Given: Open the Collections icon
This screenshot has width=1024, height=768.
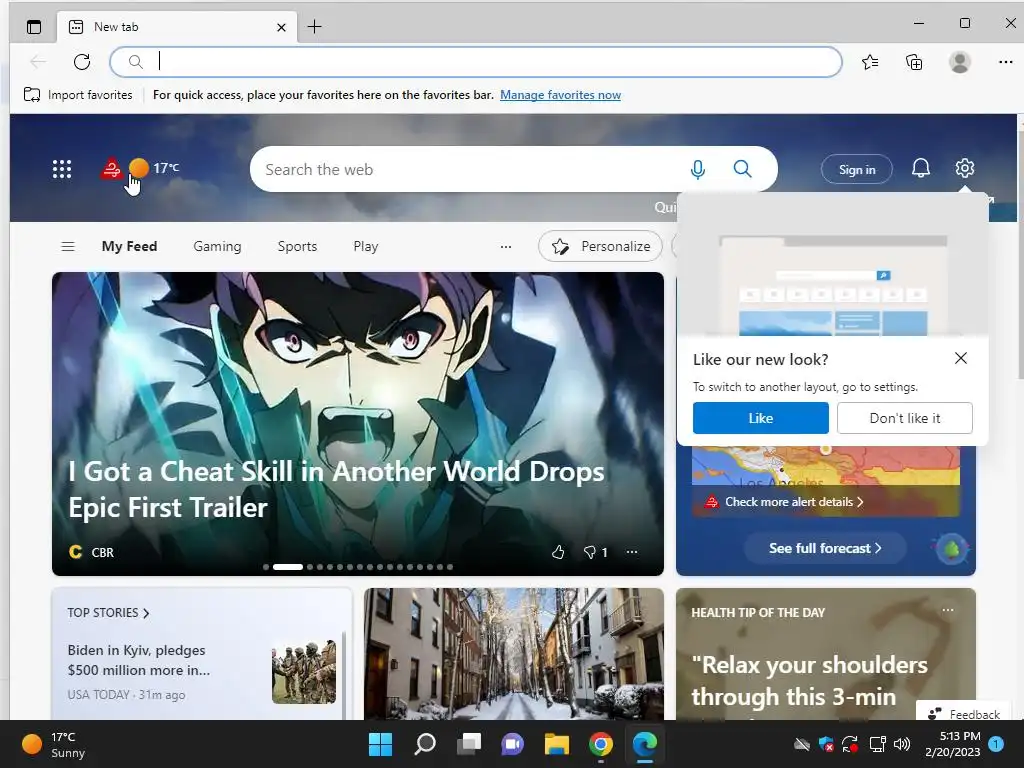Looking at the screenshot, I should coord(914,62).
